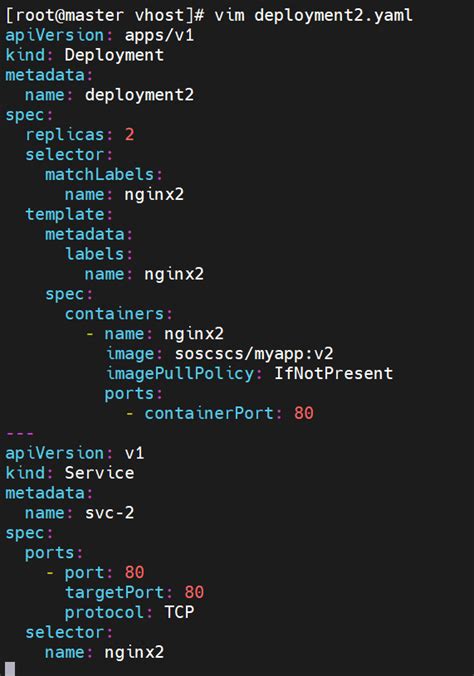The image size is (474, 676).
Task: Click the imagePullPolicy key
Action: (180, 373)
